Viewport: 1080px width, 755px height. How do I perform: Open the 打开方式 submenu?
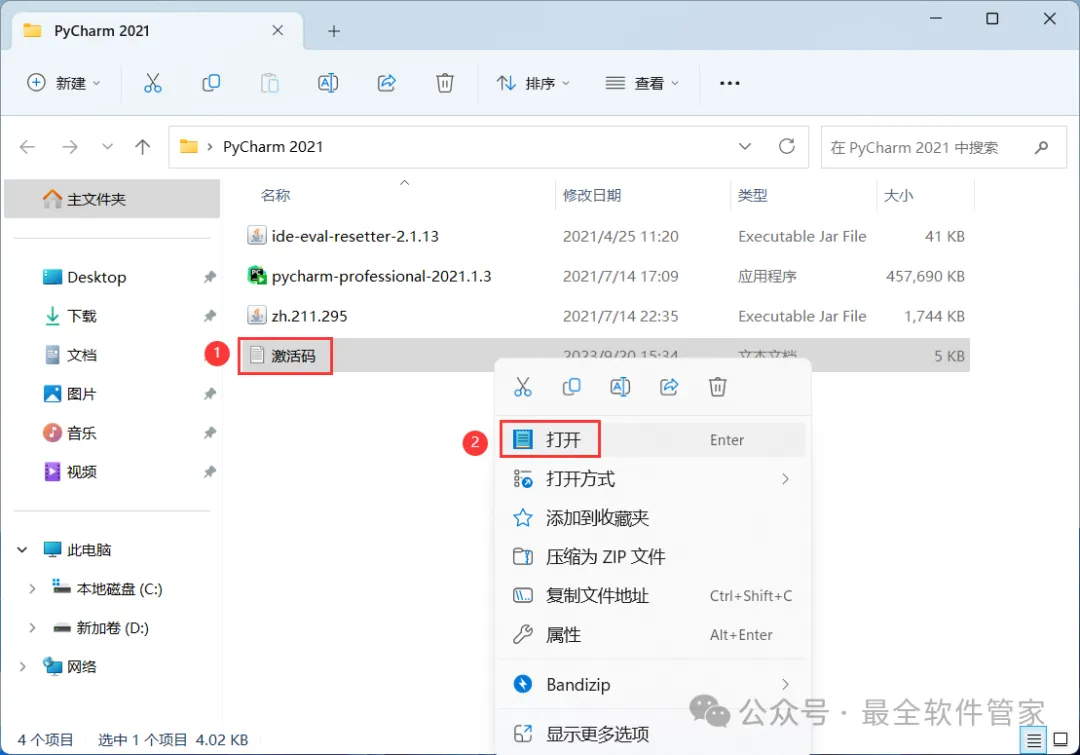tap(652, 479)
